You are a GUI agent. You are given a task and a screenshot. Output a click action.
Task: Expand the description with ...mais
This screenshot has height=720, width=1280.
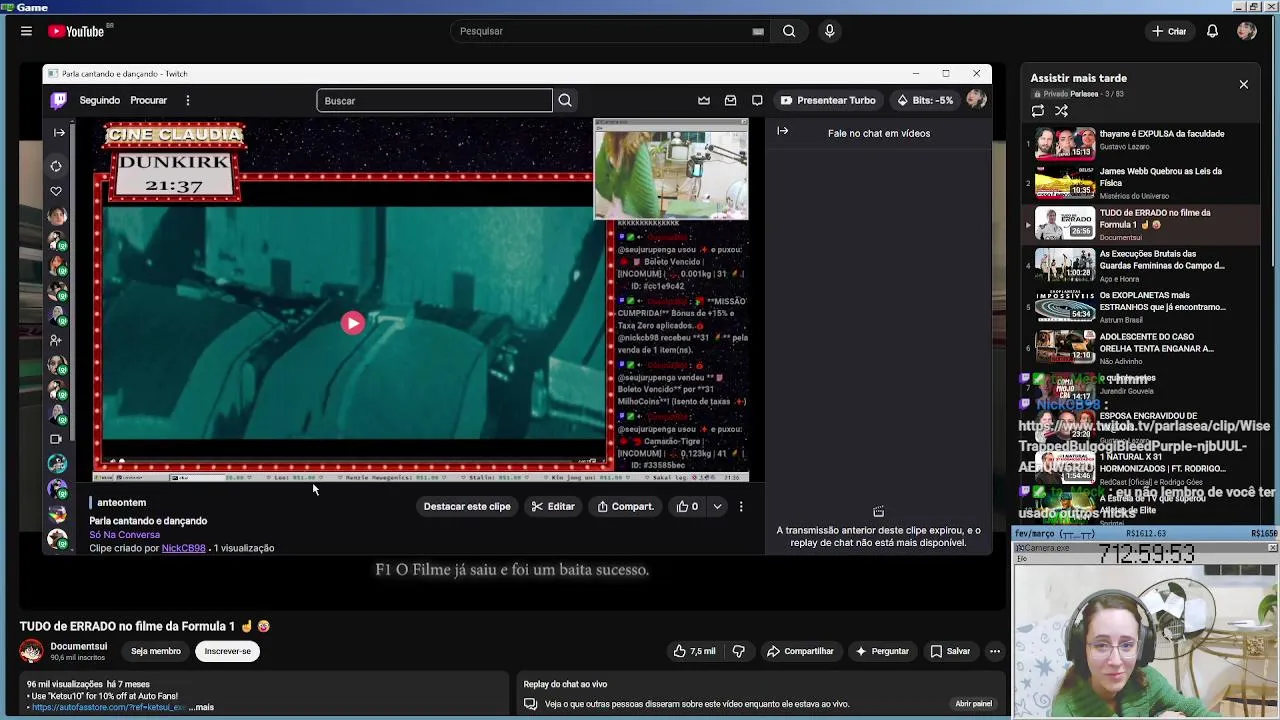point(201,707)
